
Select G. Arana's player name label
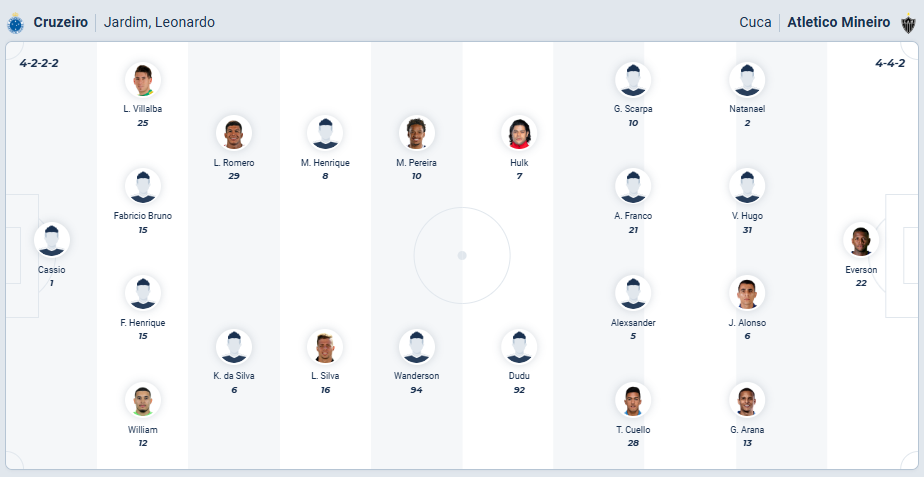[747, 430]
